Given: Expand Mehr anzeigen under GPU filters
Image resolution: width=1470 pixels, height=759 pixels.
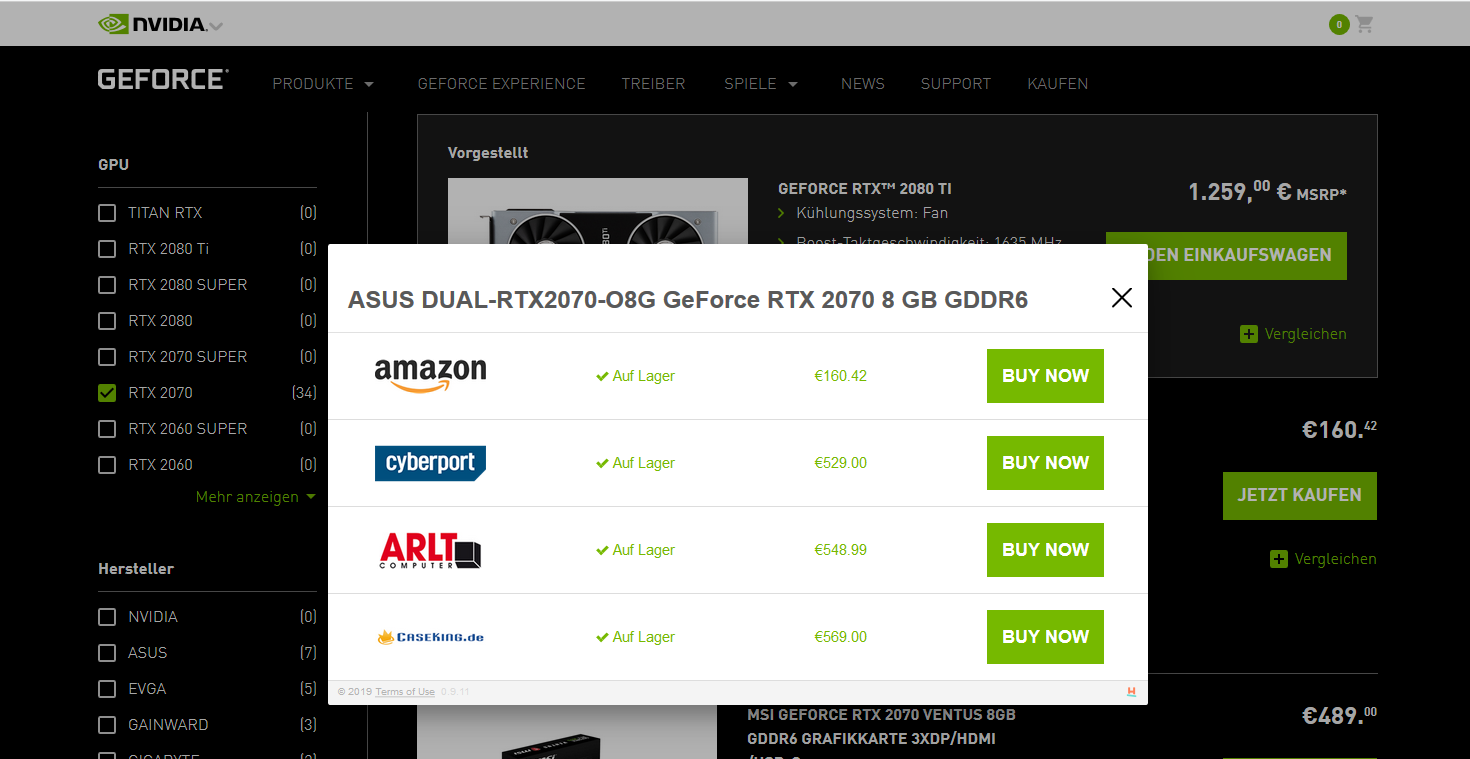Looking at the screenshot, I should tap(256, 497).
